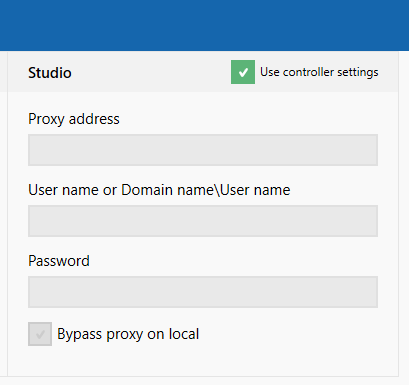Image resolution: width=409 pixels, height=385 pixels.
Task: Click the Bypass proxy on local label
Action: [128, 334]
